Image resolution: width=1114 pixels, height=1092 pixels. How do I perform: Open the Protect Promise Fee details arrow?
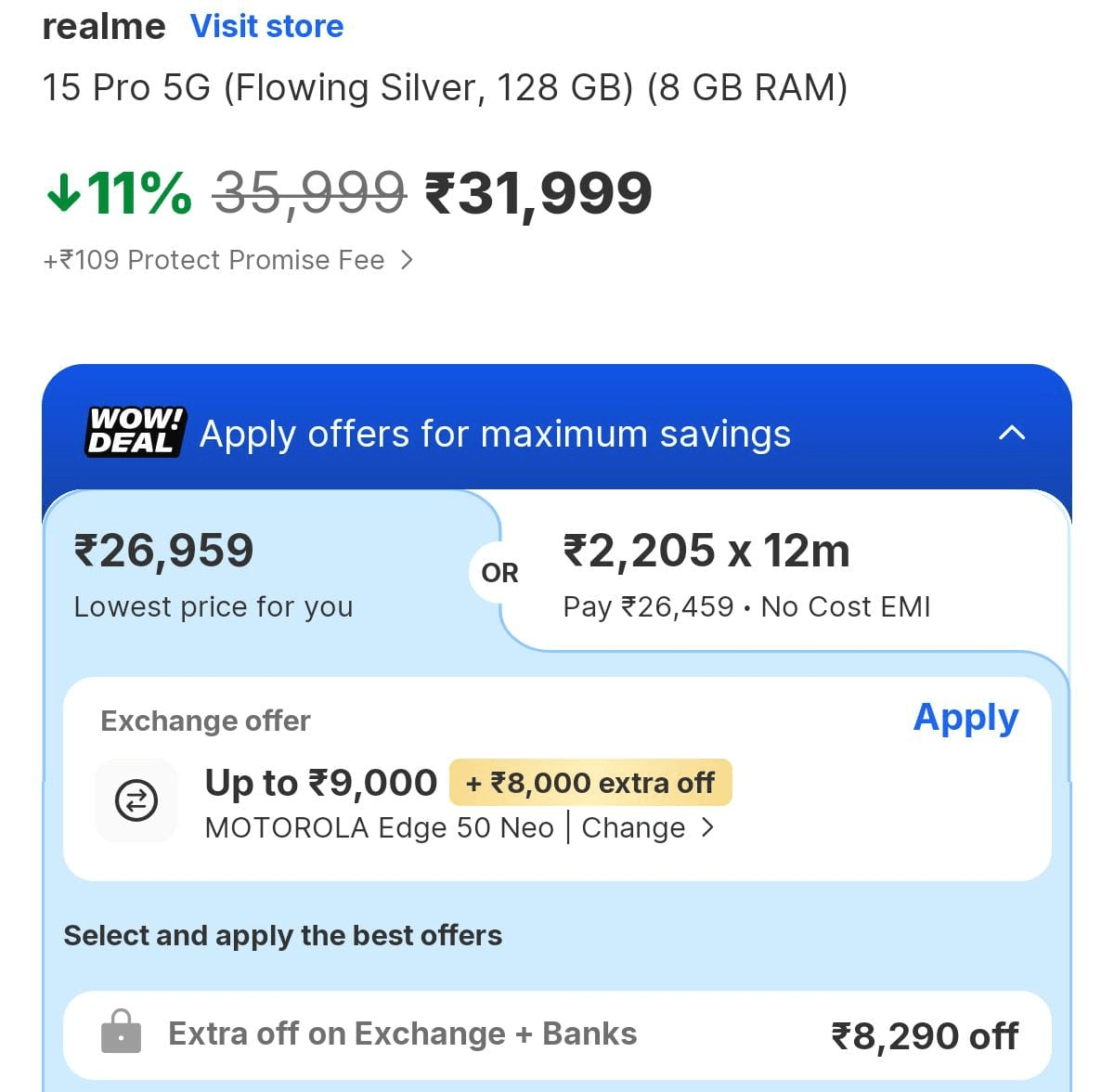coord(408,261)
